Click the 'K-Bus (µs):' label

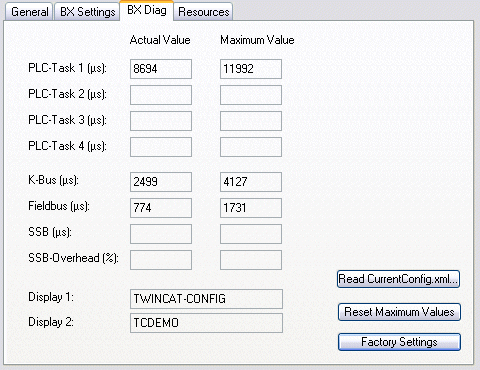[x=53, y=180]
